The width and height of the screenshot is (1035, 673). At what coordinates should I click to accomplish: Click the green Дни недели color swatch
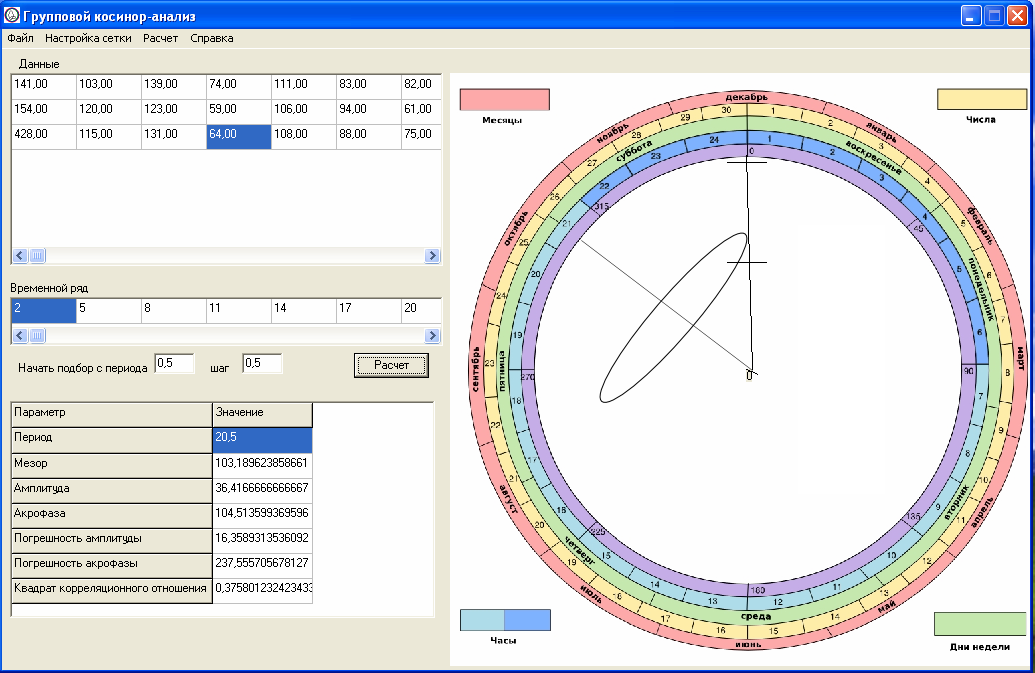980,624
